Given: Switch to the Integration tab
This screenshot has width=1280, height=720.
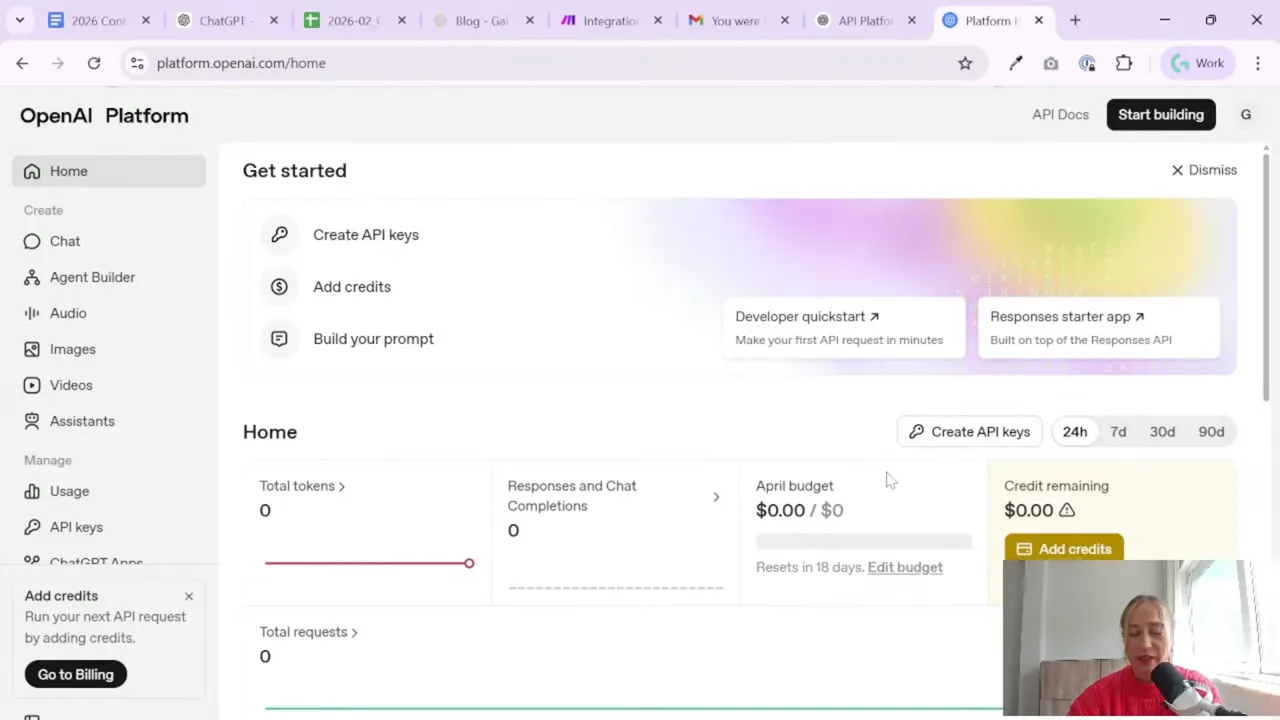Looking at the screenshot, I should pos(611,20).
